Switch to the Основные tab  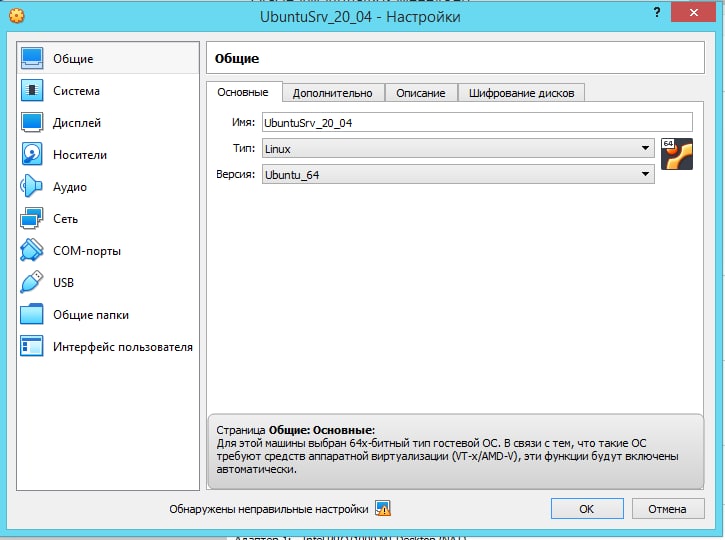pos(243,92)
